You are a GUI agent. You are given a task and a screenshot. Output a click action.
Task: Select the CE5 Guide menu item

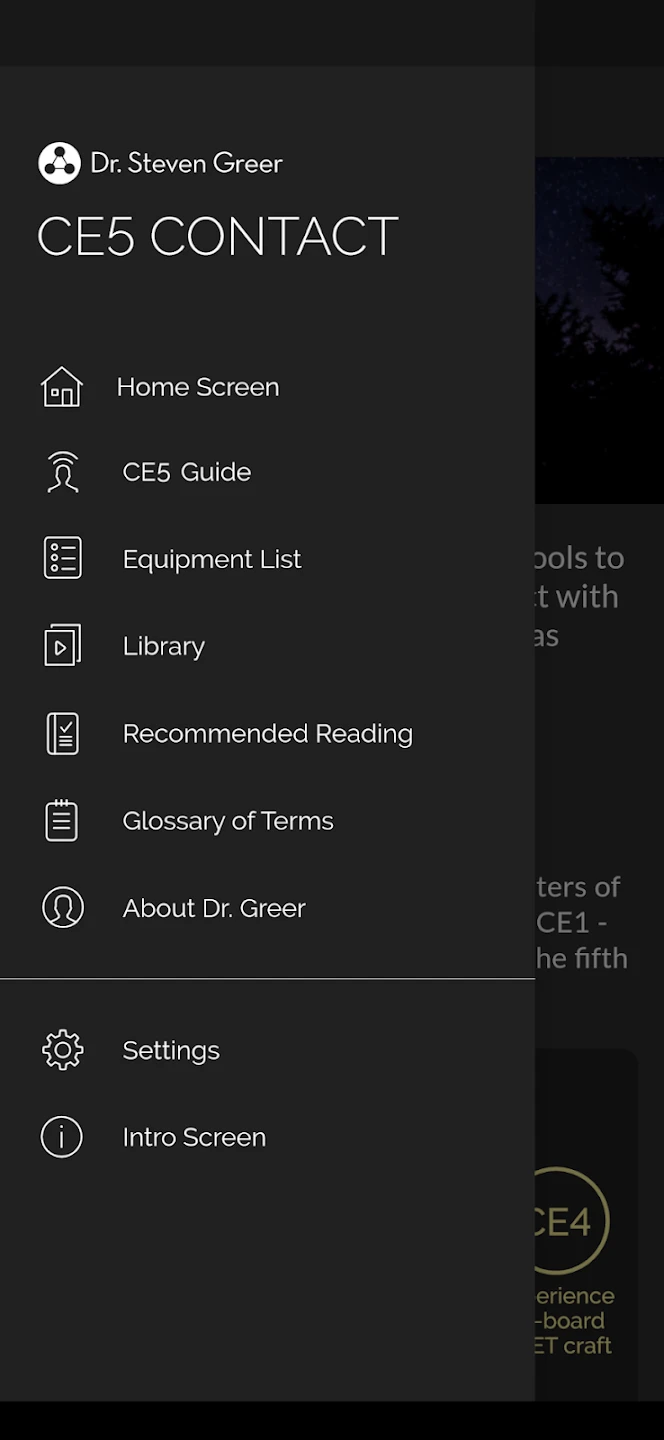click(x=187, y=472)
